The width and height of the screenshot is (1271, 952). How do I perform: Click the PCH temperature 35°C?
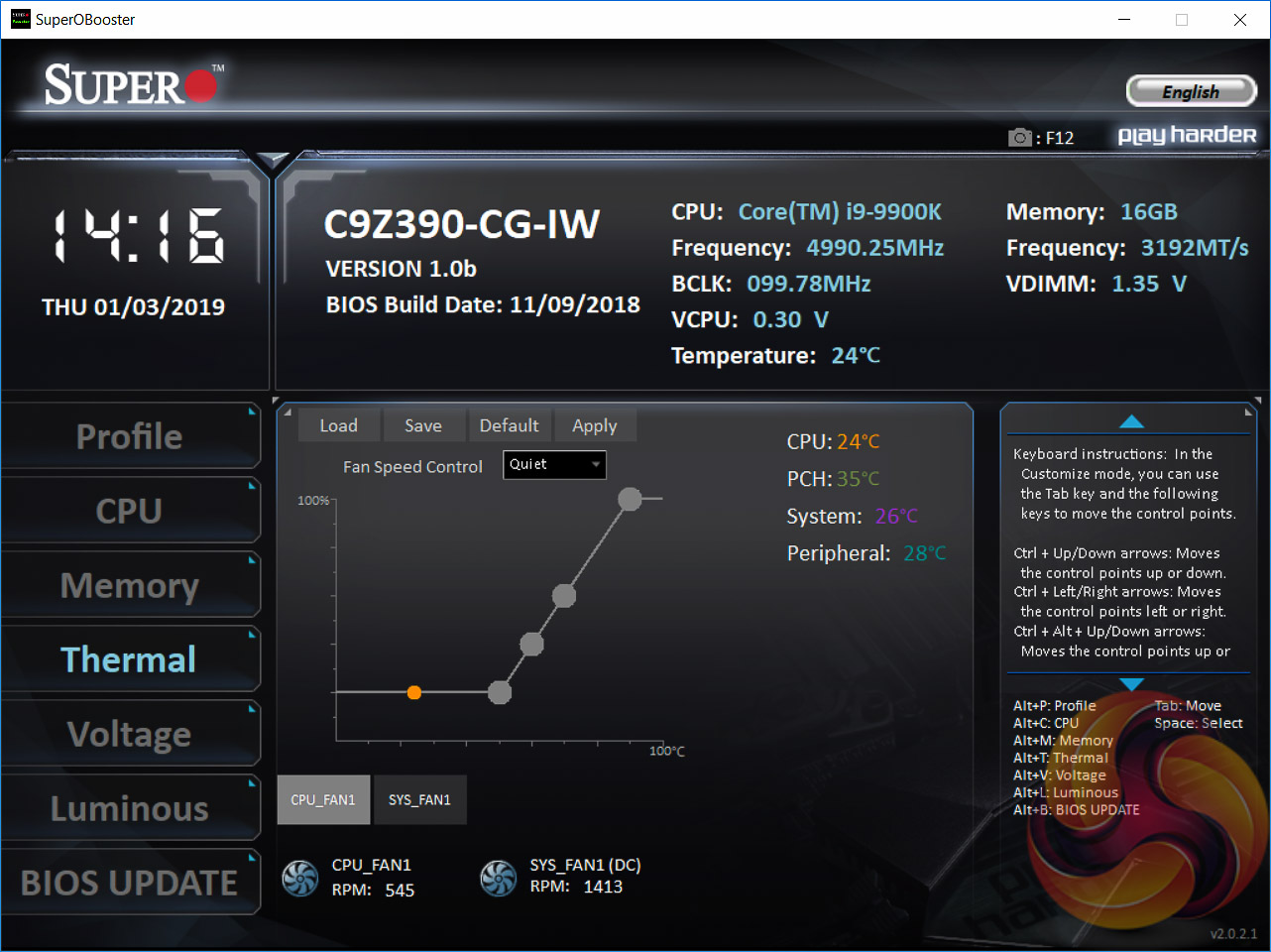(x=858, y=479)
